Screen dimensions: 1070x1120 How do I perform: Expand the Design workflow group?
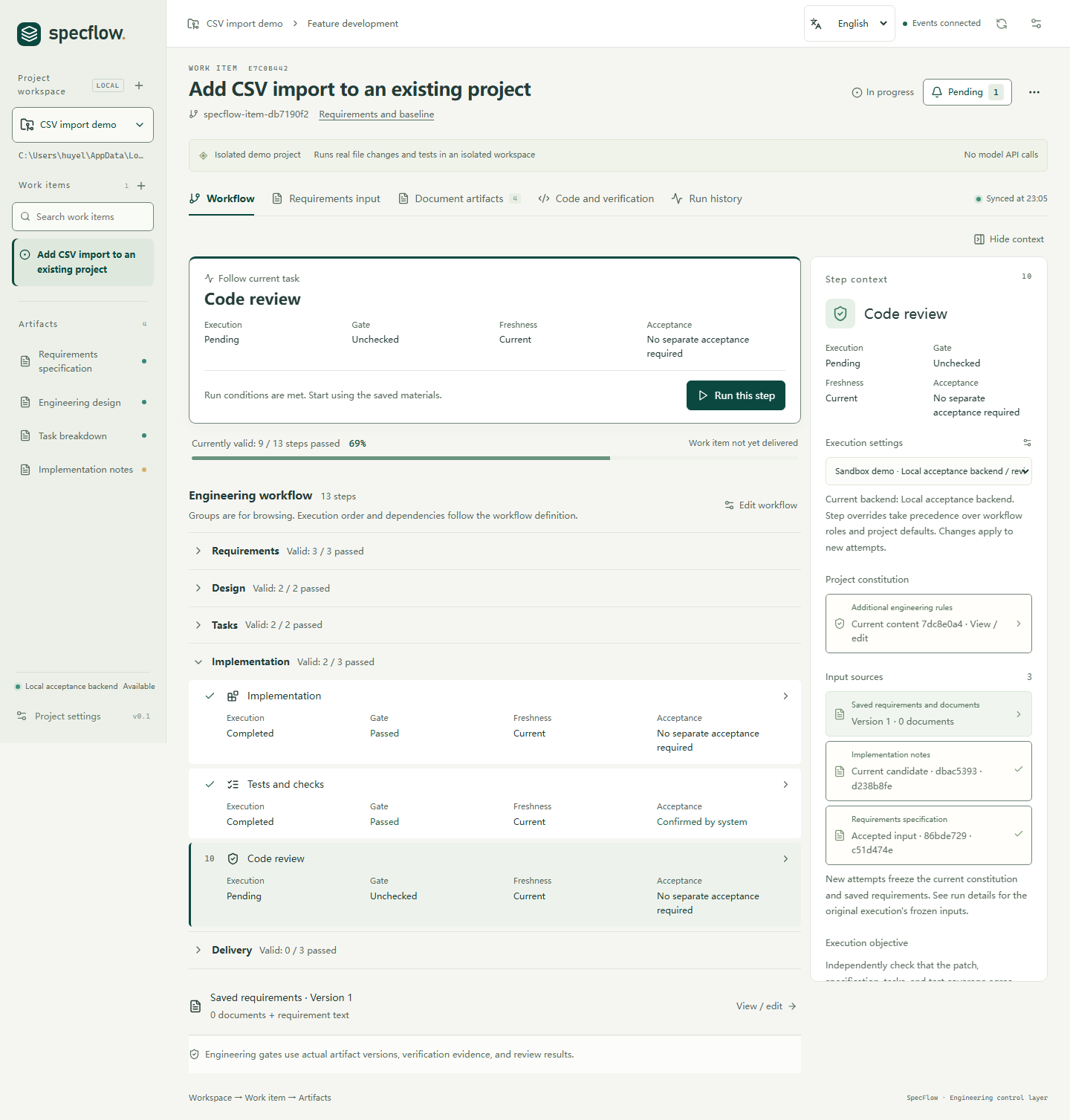[495, 589]
